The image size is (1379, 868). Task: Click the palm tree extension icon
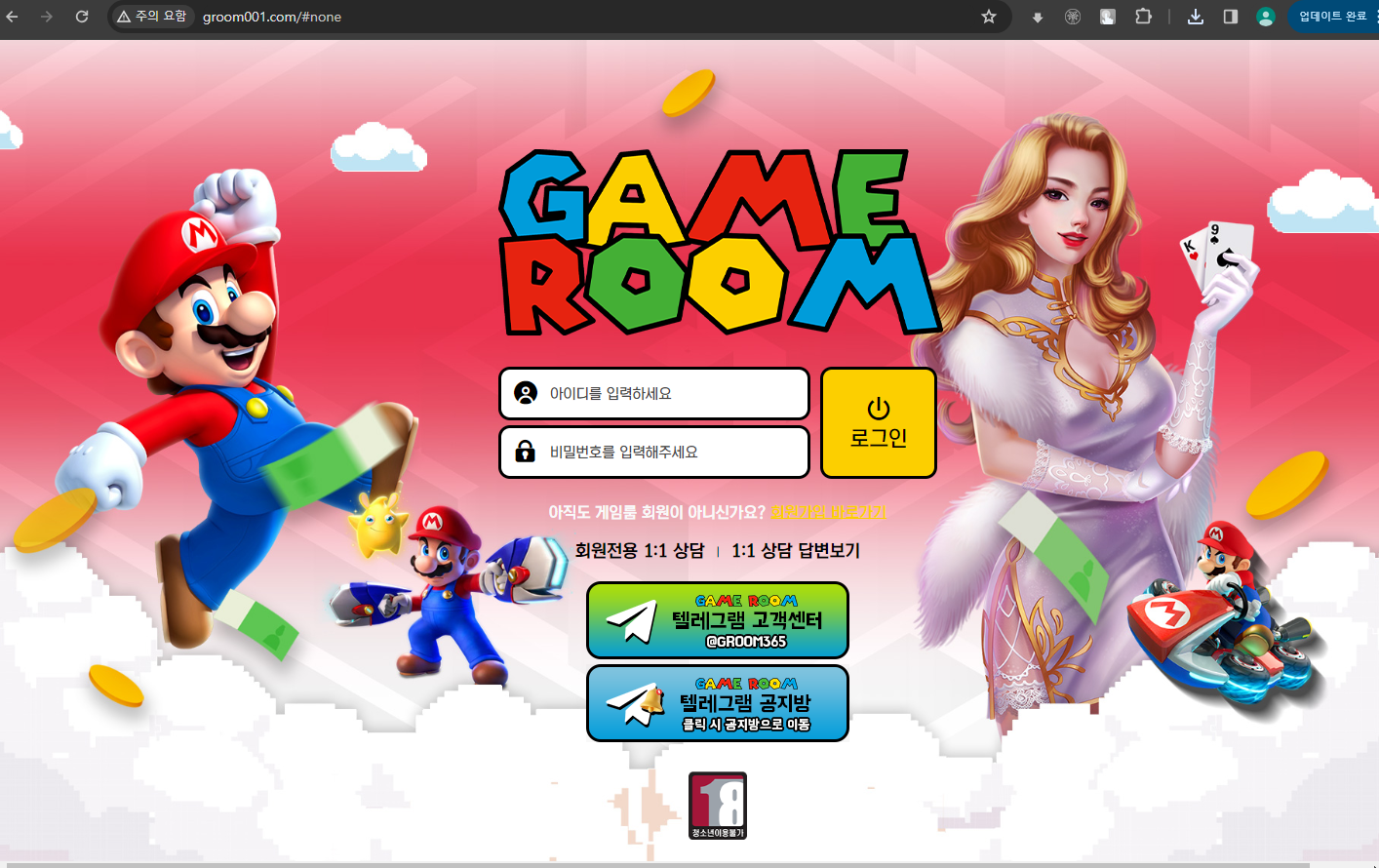click(x=1072, y=17)
